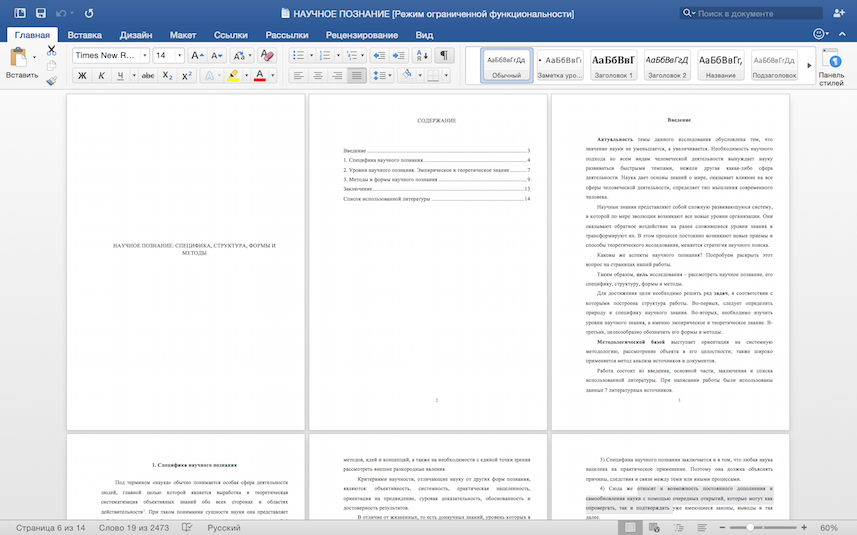Apply the Название style
Screen dimensions: 857x535
pos(720,65)
